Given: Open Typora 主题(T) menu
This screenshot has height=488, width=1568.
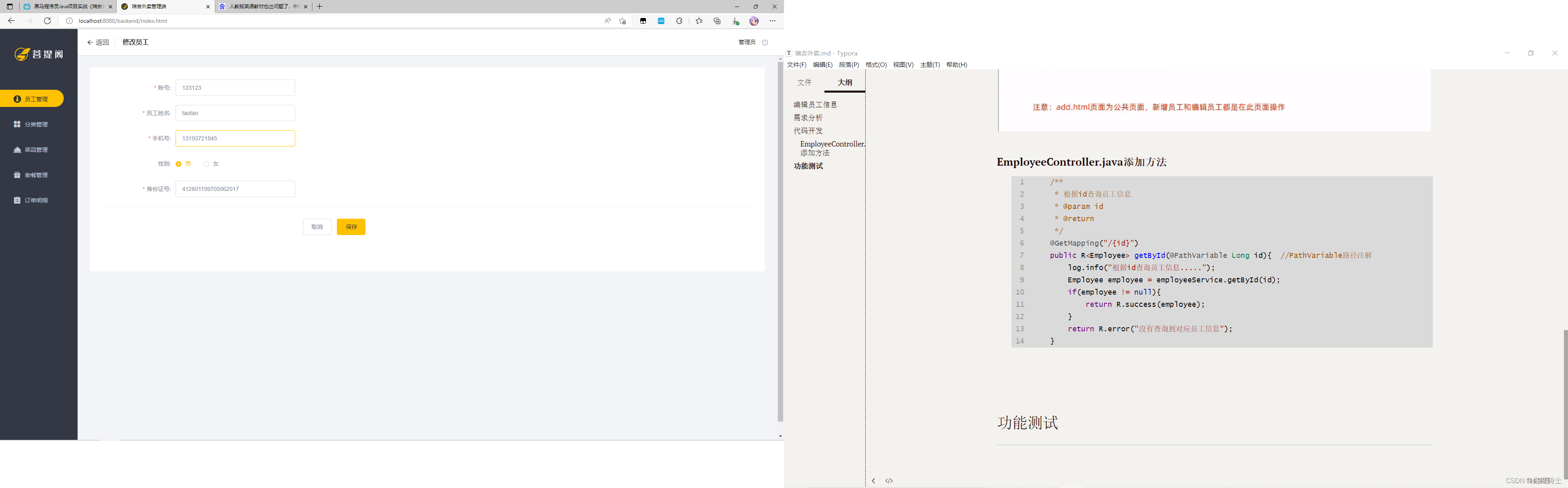Looking at the screenshot, I should [x=930, y=65].
